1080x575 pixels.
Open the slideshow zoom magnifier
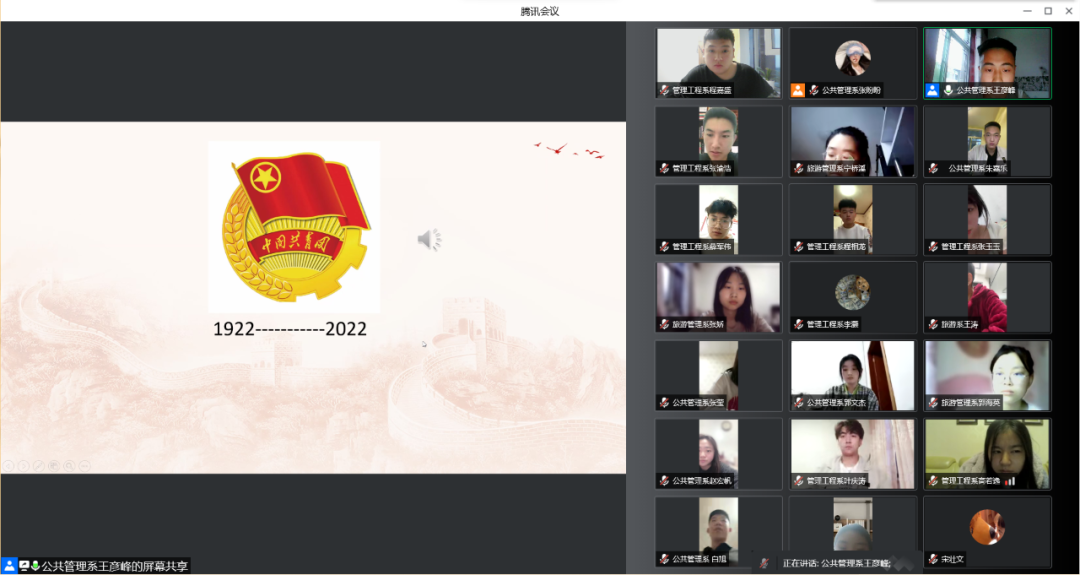pos(69,466)
